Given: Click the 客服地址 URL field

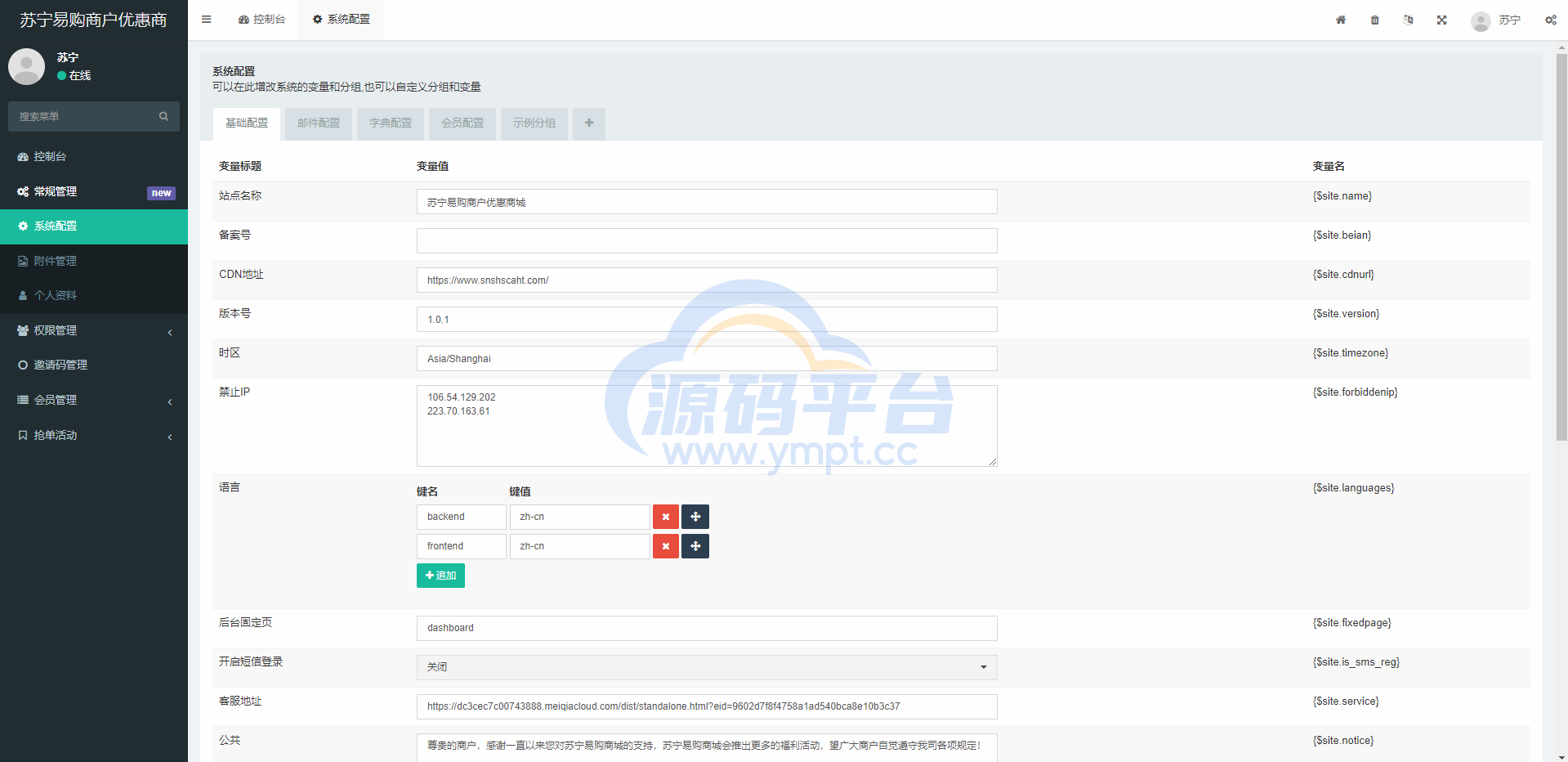Looking at the screenshot, I should tap(707, 706).
